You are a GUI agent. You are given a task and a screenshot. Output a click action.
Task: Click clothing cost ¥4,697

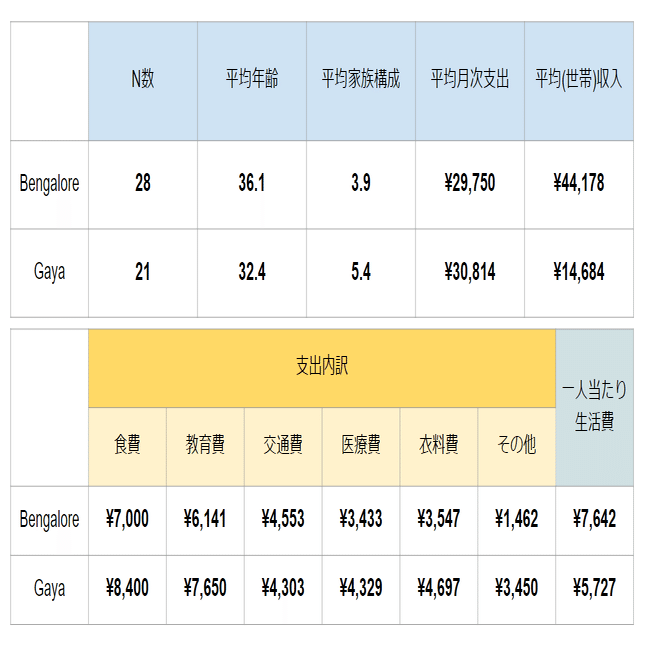coord(438,588)
